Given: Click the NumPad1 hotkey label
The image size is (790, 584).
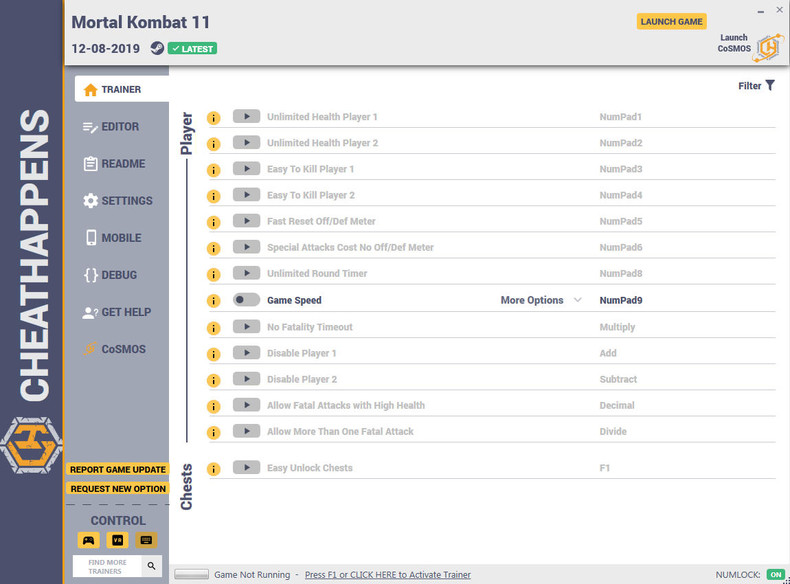Looking at the screenshot, I should (620, 117).
